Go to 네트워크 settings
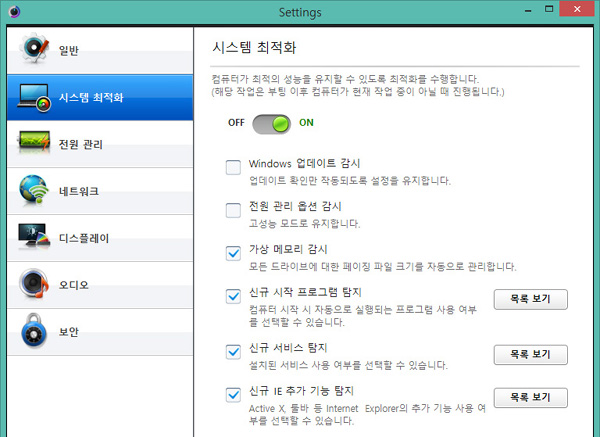Viewport: 600px width, 437px height. pyautogui.click(x=100, y=191)
